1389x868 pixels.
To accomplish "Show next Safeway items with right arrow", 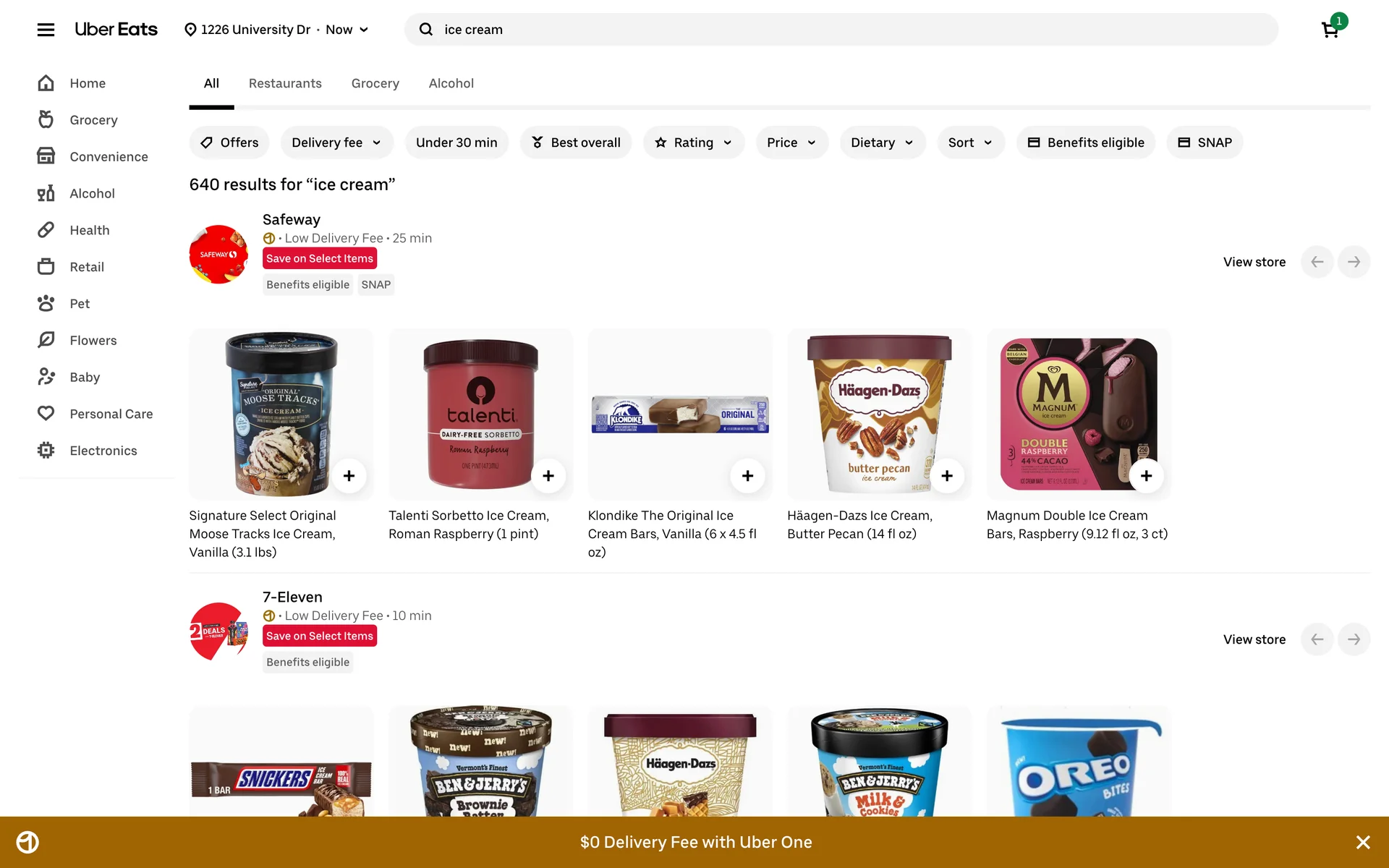I will pos(1354,262).
